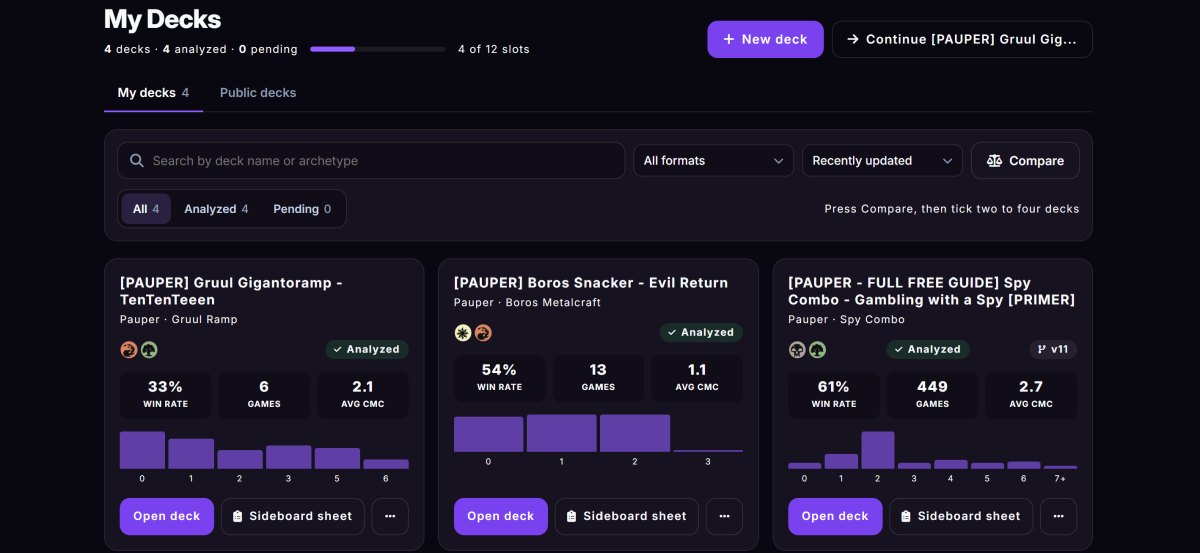Open more options menu for Boros Snacker
Screen dimensions: 1200x553
[x=724, y=517]
